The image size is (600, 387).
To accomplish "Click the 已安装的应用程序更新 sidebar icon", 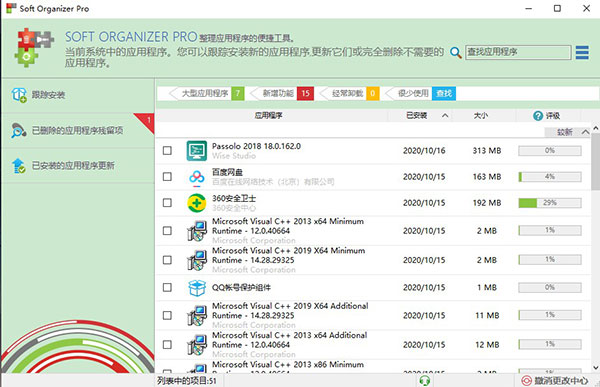I will coord(18,166).
